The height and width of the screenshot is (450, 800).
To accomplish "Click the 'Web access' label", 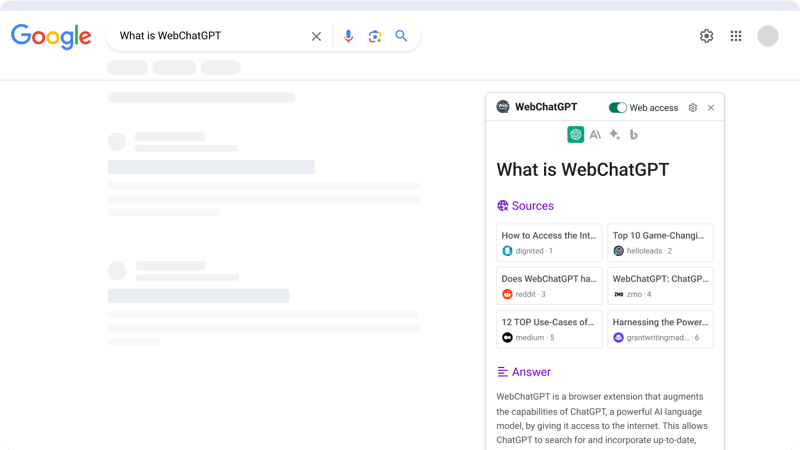I will click(654, 108).
